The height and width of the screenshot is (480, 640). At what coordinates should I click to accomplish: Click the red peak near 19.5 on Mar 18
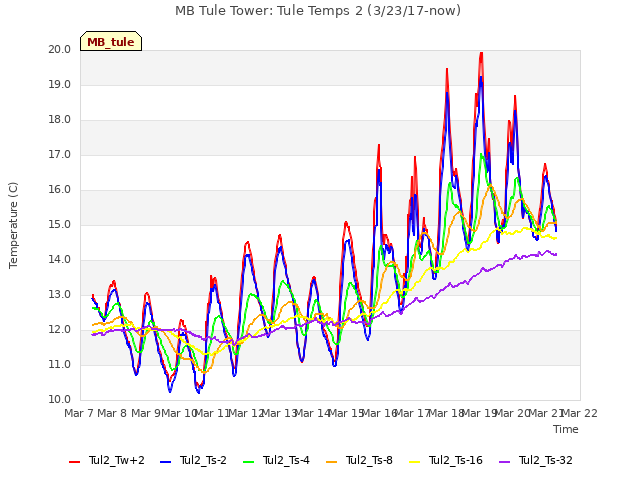447,70
